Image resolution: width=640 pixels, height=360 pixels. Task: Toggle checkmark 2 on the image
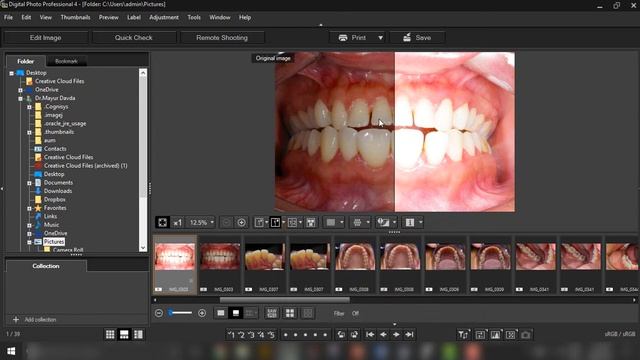(x=241, y=335)
